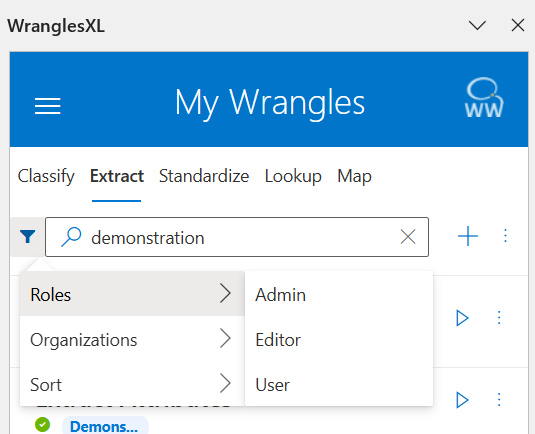Click the magnifier search icon
Image resolution: width=535 pixels, height=434 pixels.
pos(71,236)
